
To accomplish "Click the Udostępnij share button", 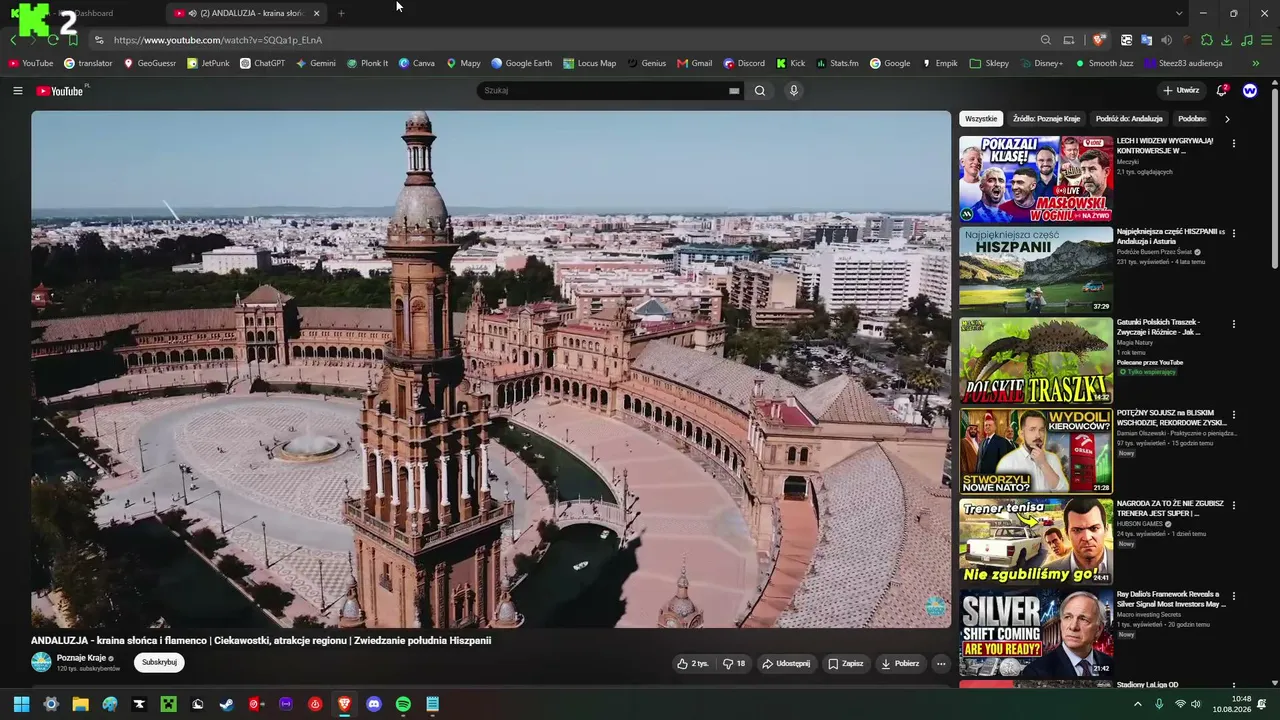I will tap(786, 663).
